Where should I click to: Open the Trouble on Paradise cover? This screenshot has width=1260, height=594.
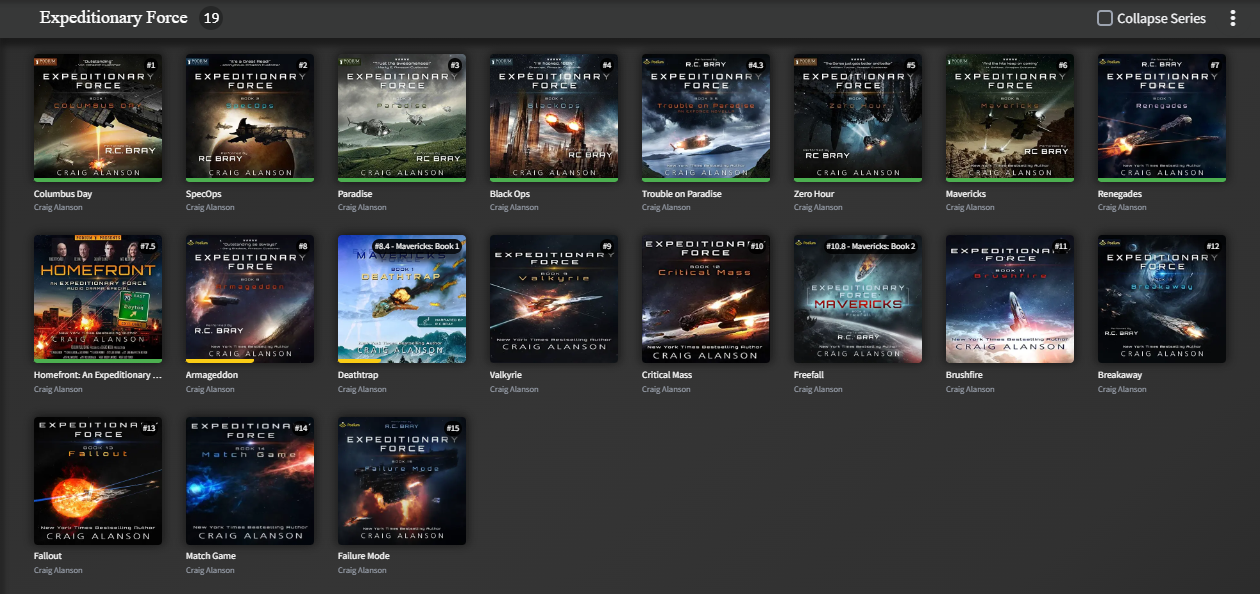706,118
